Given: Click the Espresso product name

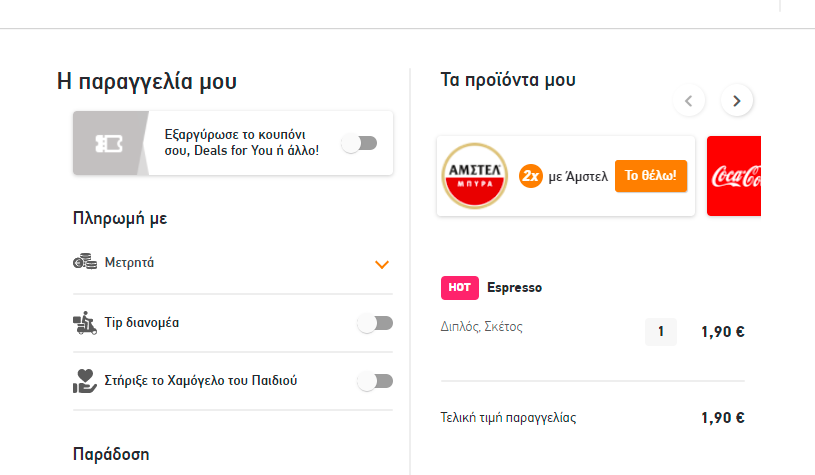Looking at the screenshot, I should click(514, 287).
